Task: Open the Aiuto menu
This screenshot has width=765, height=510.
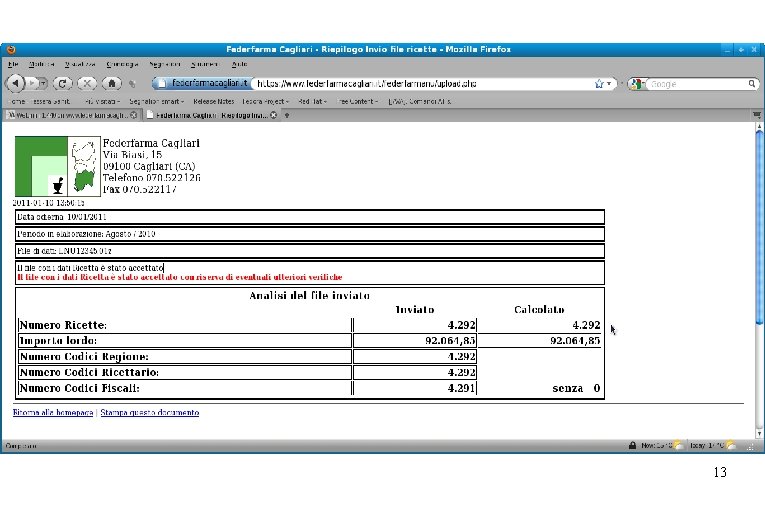Action: coord(239,64)
